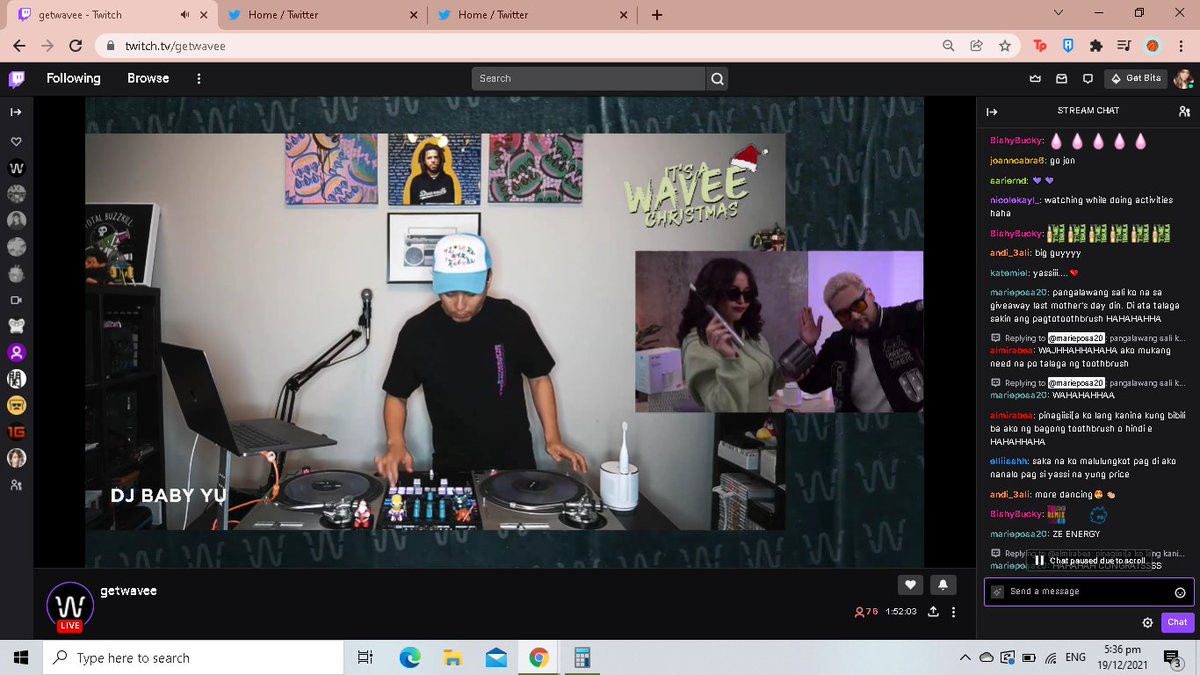Viewport: 1200px width, 675px height.
Task: Open the Bits cheer icon in chat box
Action: pyautogui.click(x=997, y=592)
